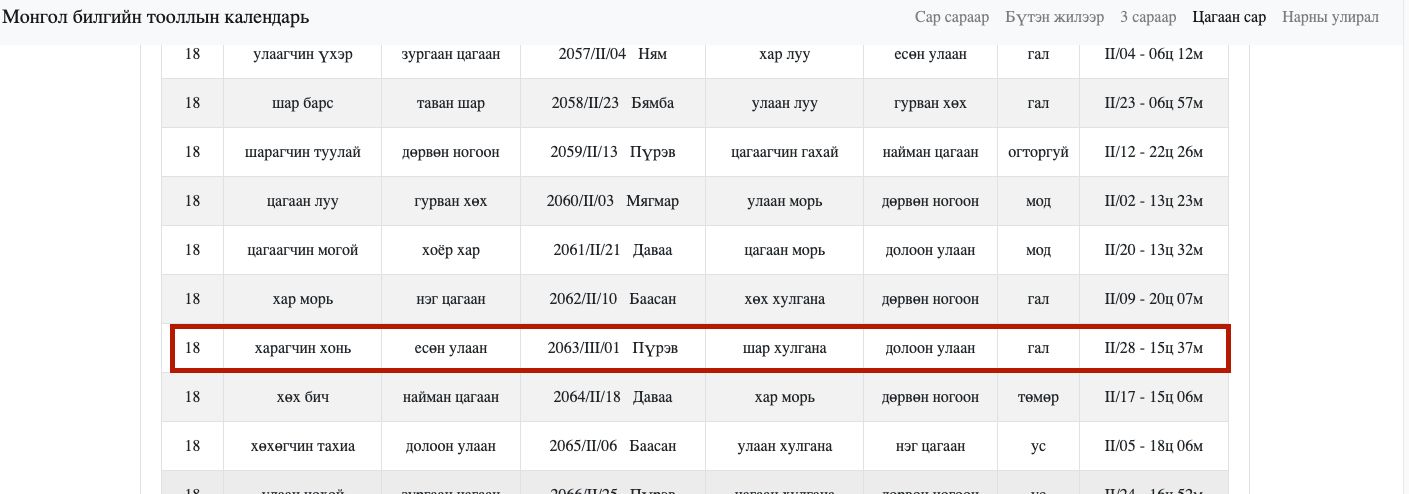Click the time cell II/20 - 13ц 32м
Image resolution: width=1409 pixels, height=494 pixels.
tap(1153, 250)
